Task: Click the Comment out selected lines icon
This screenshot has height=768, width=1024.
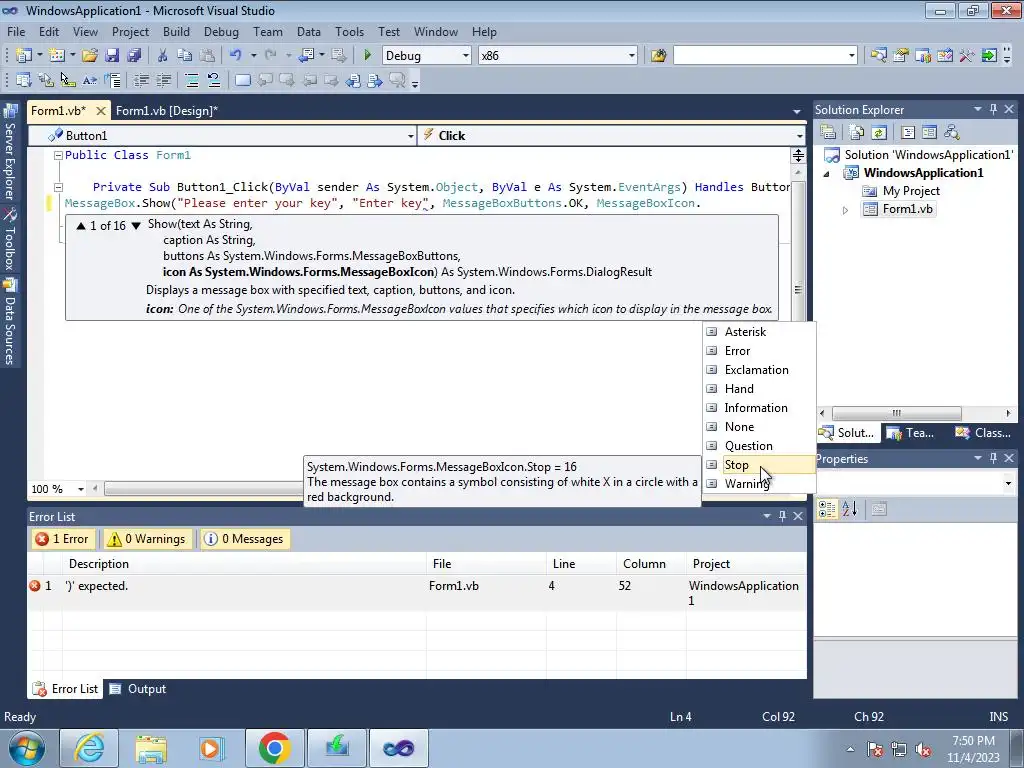Action: [192, 80]
